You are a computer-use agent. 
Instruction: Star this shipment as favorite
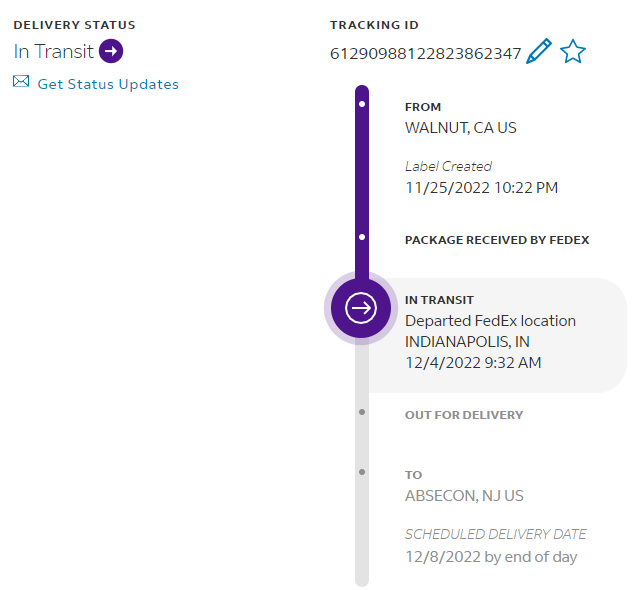[x=572, y=52]
